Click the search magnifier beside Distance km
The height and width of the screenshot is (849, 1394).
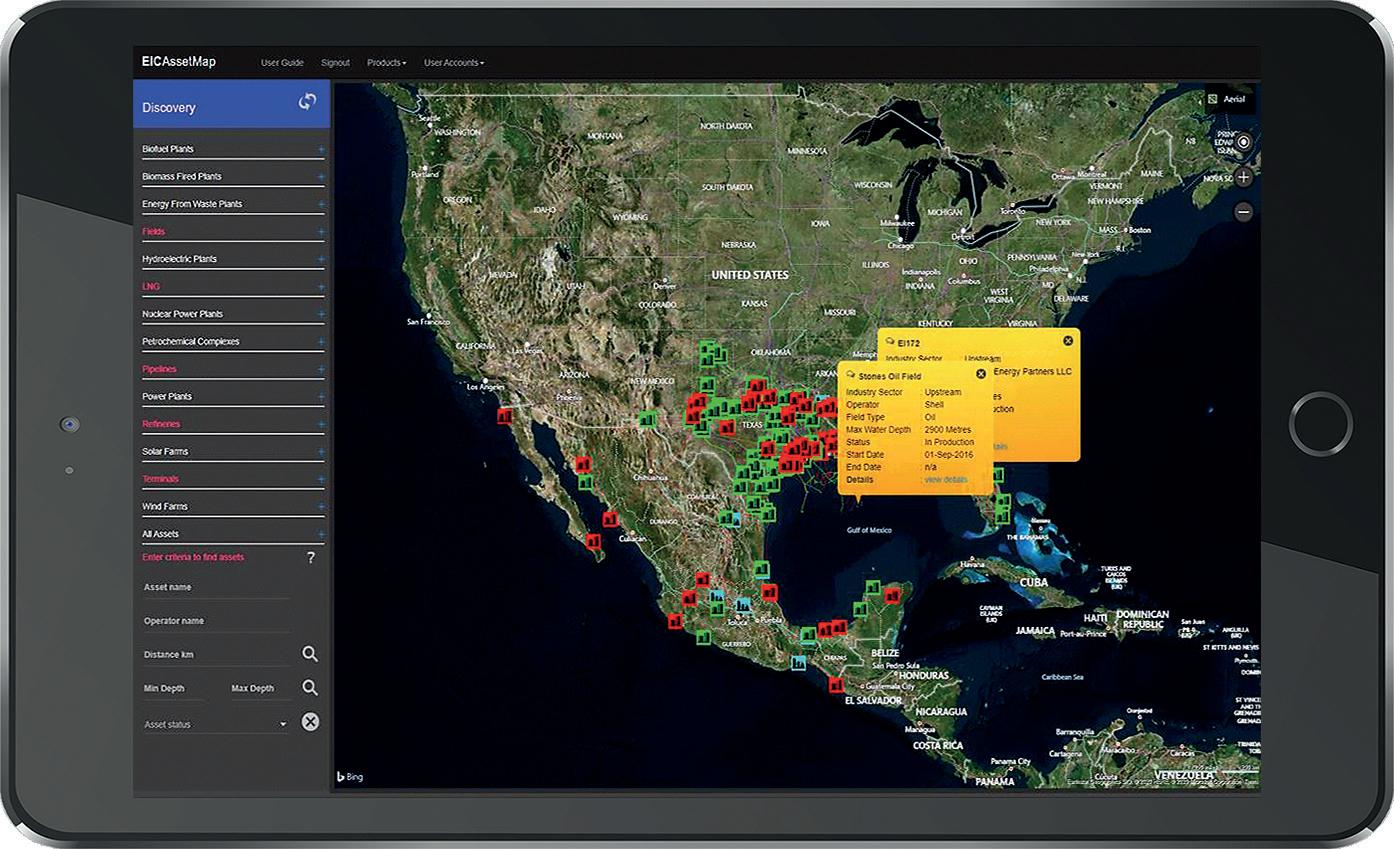310,654
